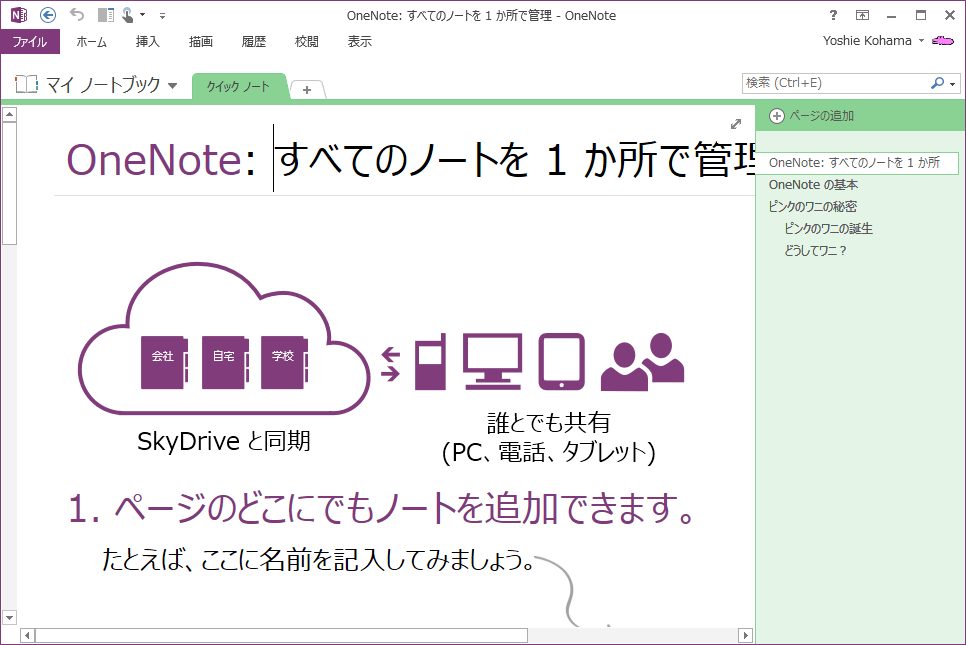Viewport: 966px width, 645px height.
Task: Click the page title すべてのノートを 1 か所で管理
Action: pyautogui.click(x=515, y=160)
